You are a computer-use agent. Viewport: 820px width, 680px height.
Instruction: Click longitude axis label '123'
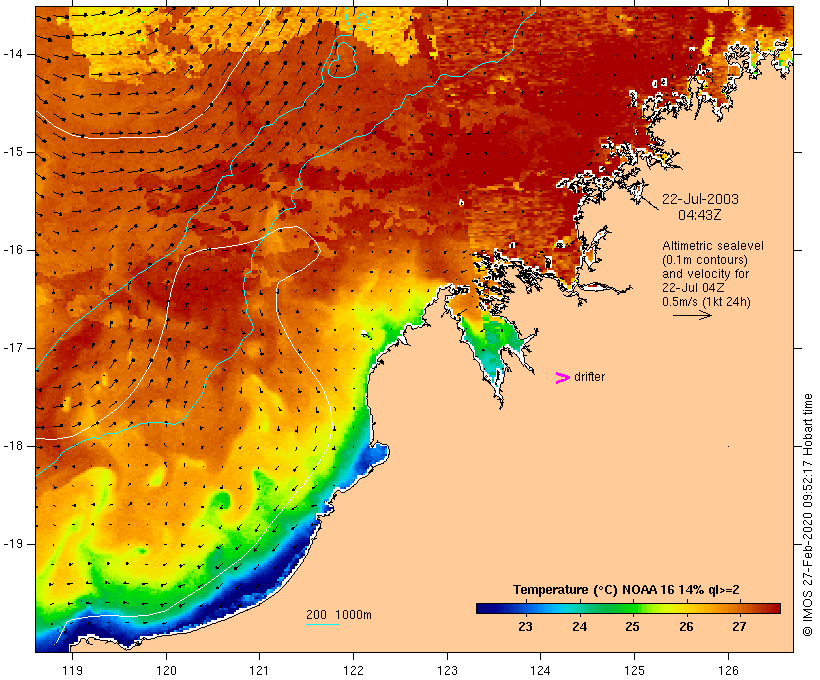pyautogui.click(x=447, y=670)
